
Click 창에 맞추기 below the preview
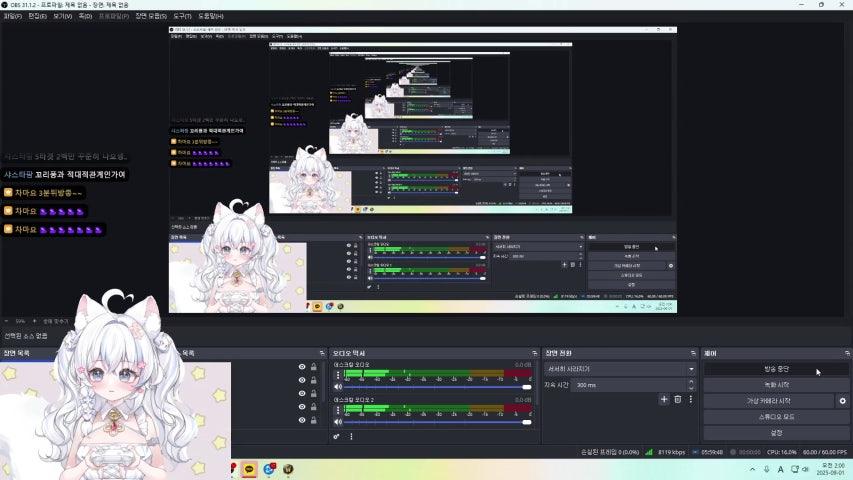(x=55, y=321)
